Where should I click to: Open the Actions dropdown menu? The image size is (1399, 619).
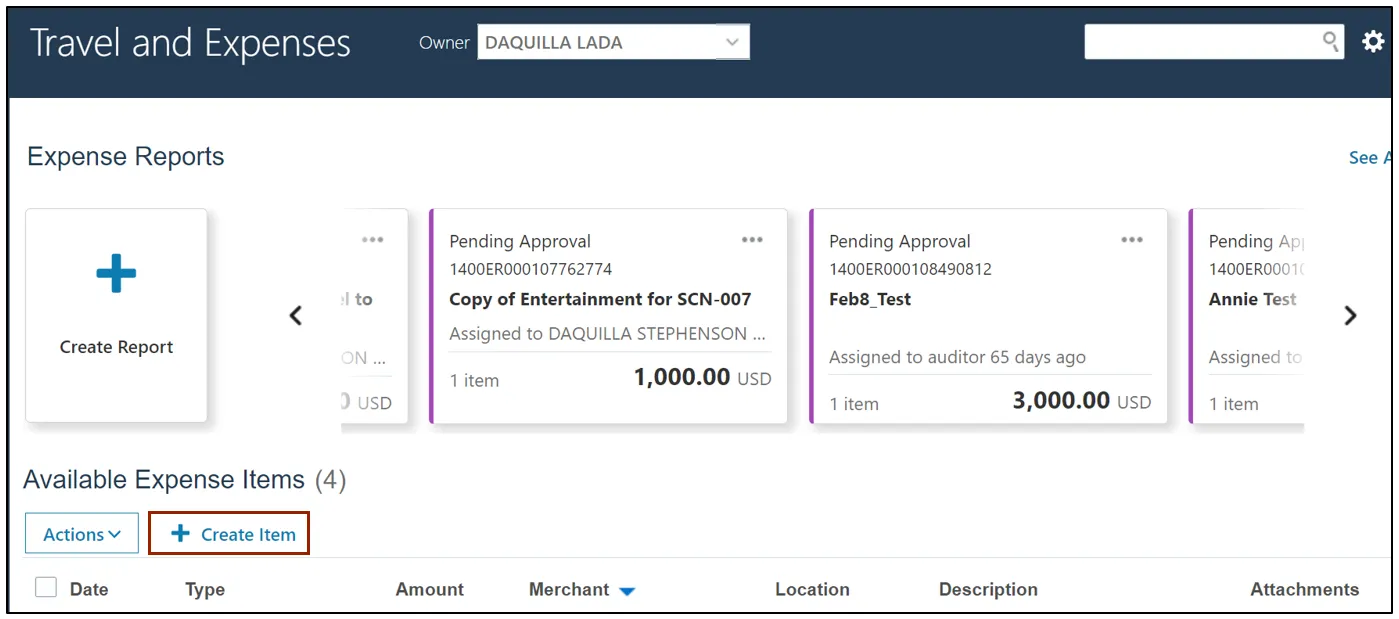82,534
